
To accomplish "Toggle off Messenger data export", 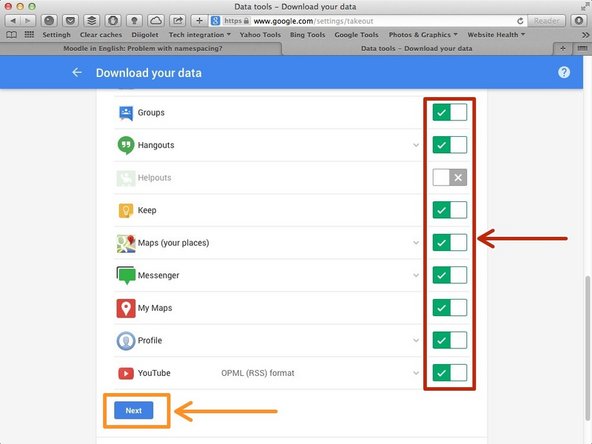I will [449, 275].
